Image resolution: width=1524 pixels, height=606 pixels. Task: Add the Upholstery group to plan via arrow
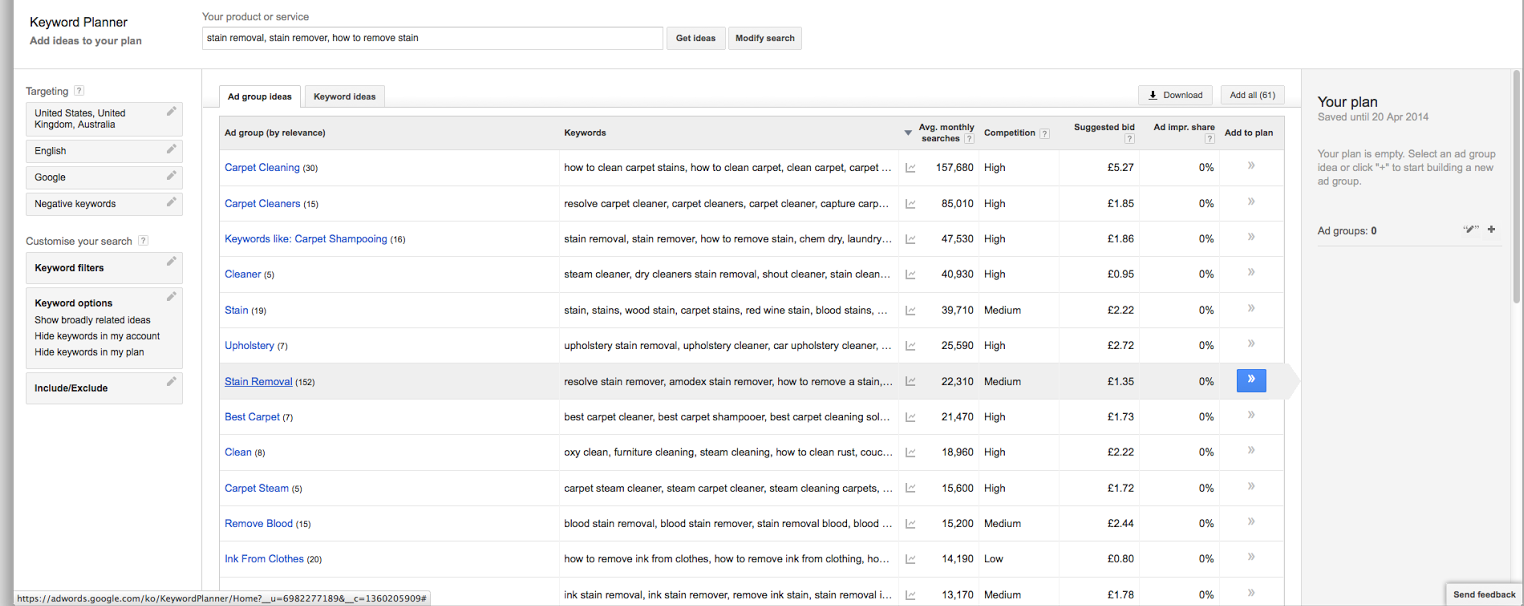point(1251,344)
